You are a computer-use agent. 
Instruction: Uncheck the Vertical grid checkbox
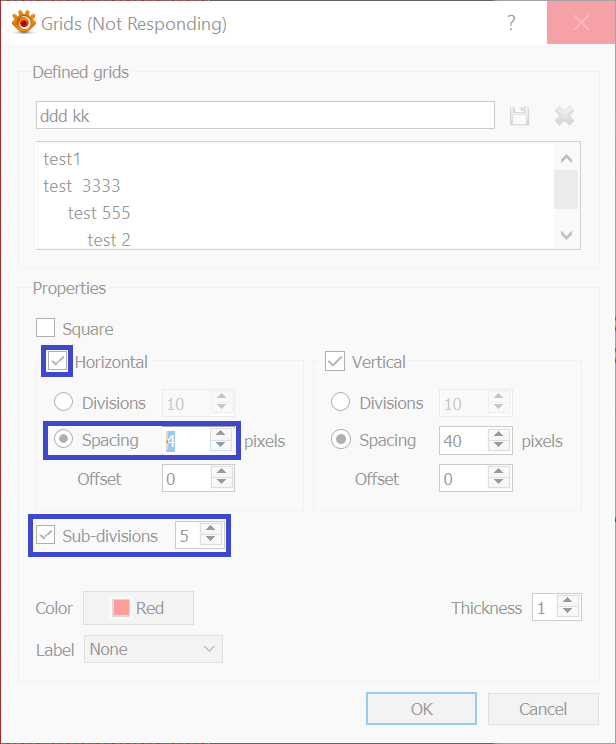(335, 362)
